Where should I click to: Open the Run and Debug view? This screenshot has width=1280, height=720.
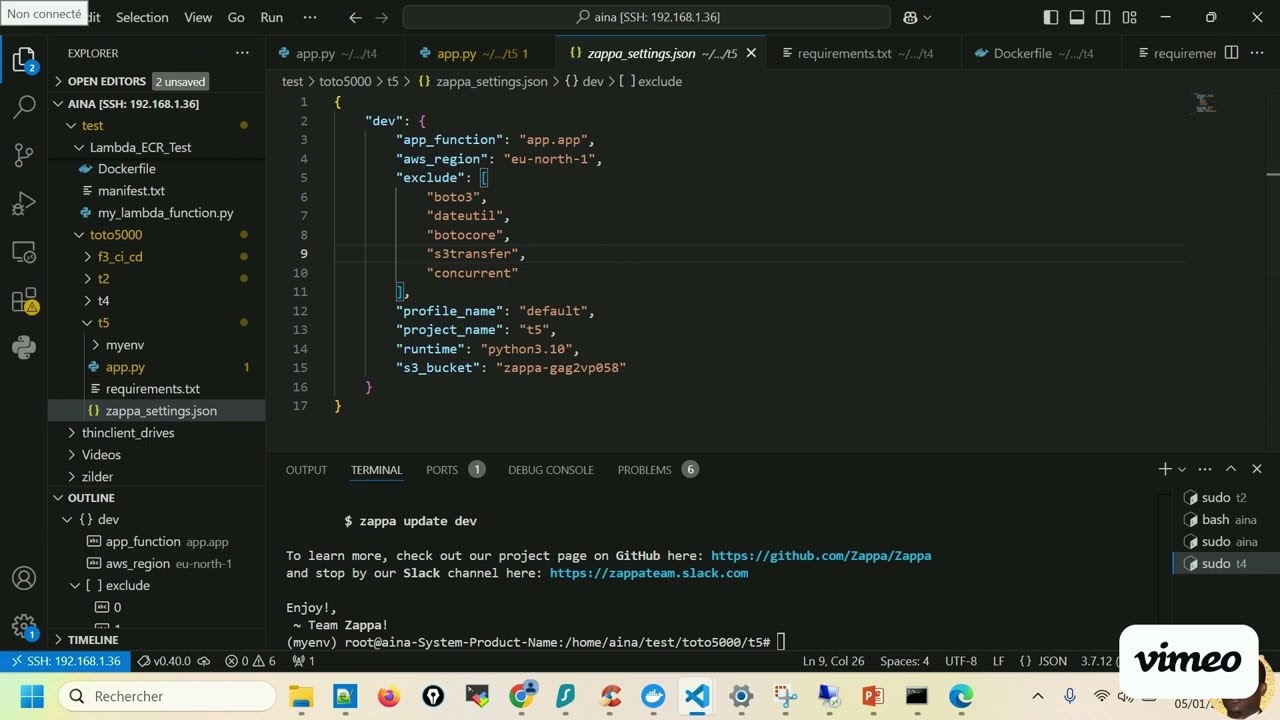tap(24, 204)
